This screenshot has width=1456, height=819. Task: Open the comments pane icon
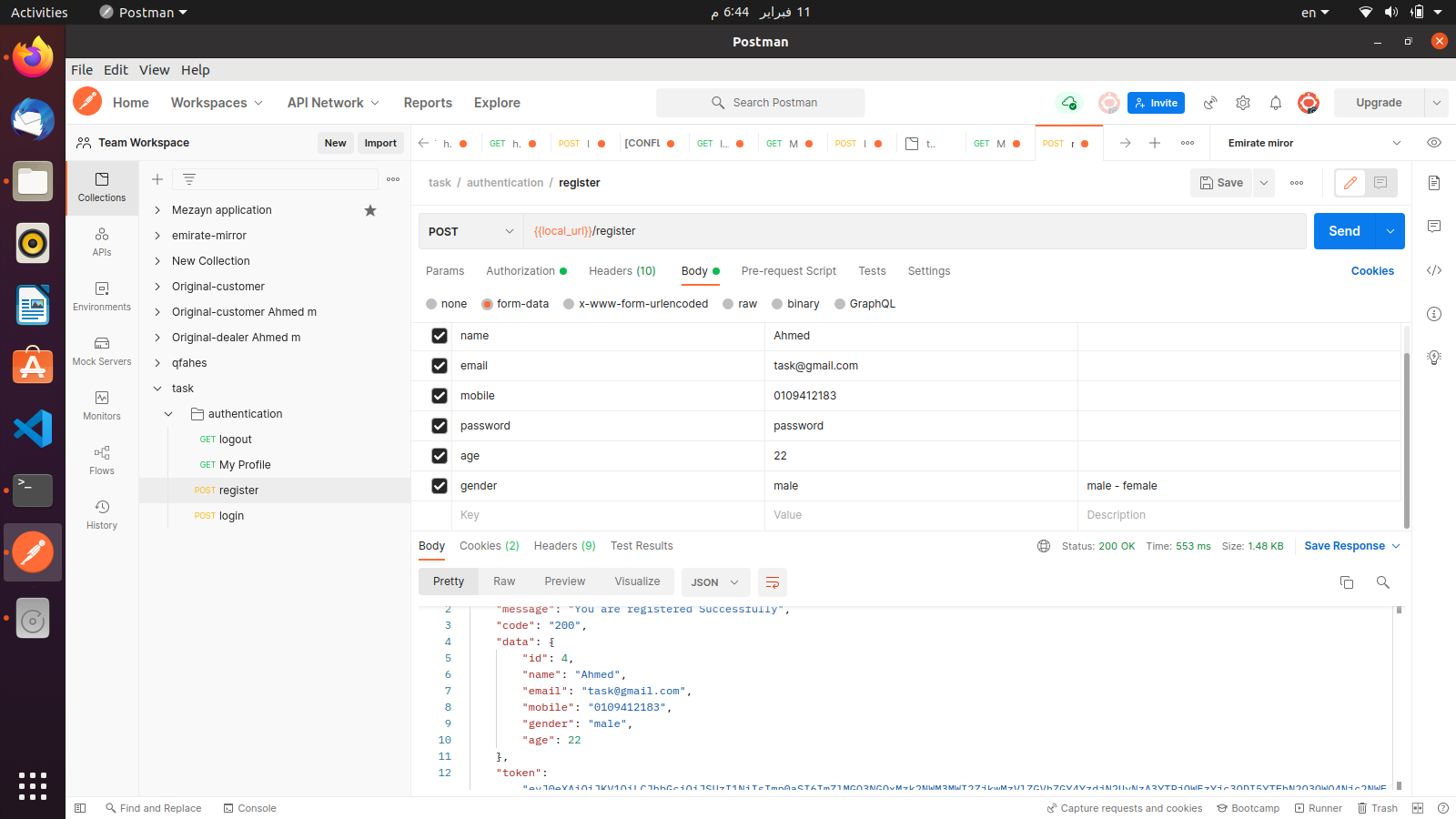click(1434, 227)
